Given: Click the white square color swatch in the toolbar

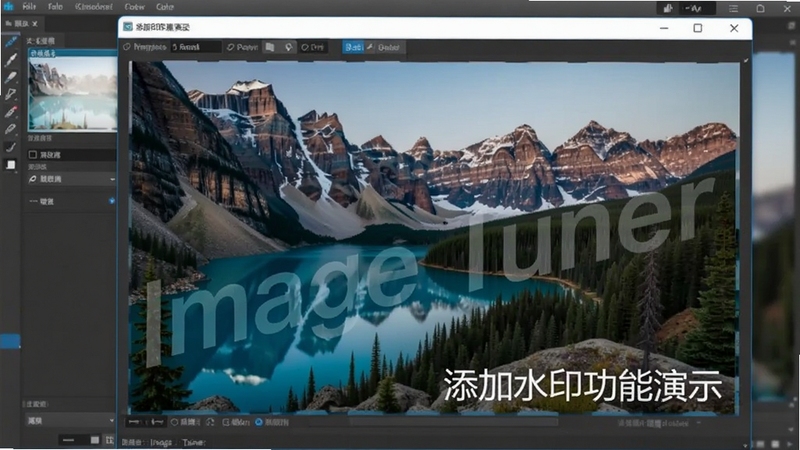Looking at the screenshot, I should (11, 164).
